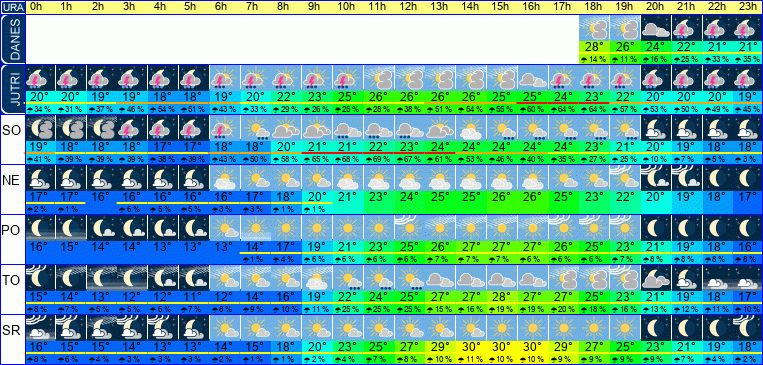
Task: Open the SO 7h sun with showers icon
Action: coord(255,128)
